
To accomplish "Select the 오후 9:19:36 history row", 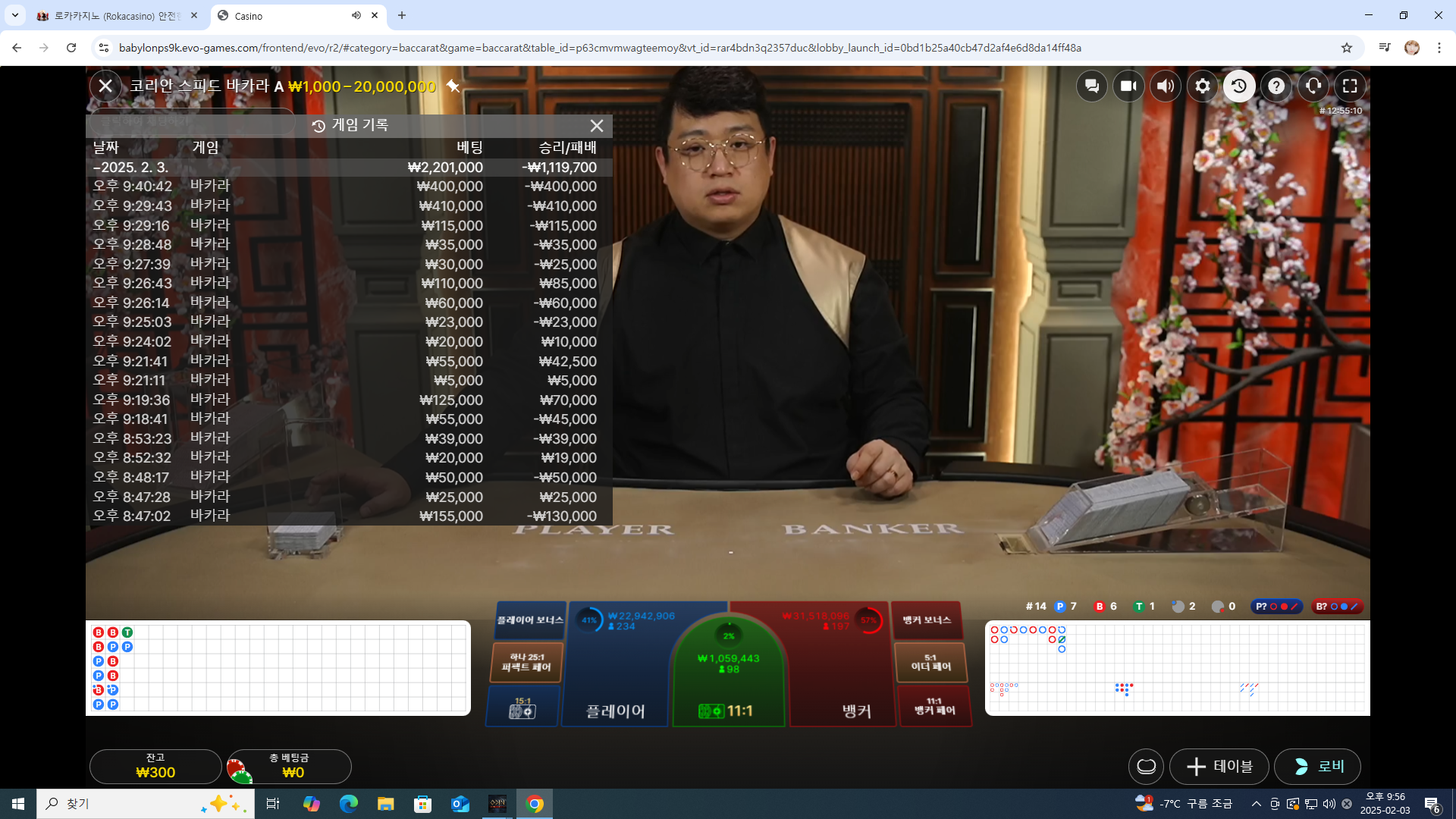I will click(349, 400).
